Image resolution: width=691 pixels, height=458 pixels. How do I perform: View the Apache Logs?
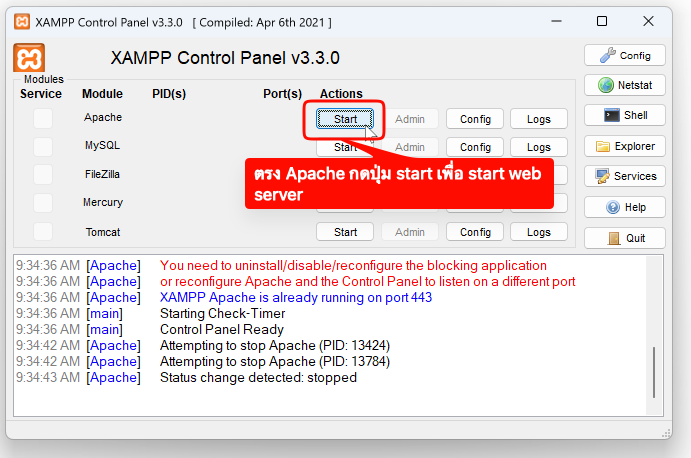538,119
